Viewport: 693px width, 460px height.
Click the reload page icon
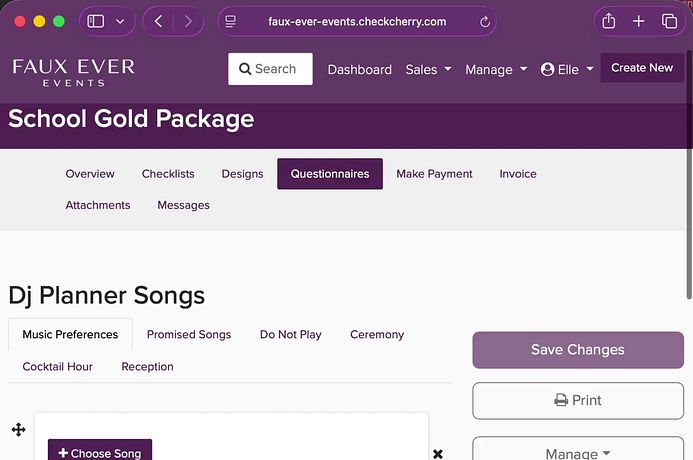(x=485, y=21)
